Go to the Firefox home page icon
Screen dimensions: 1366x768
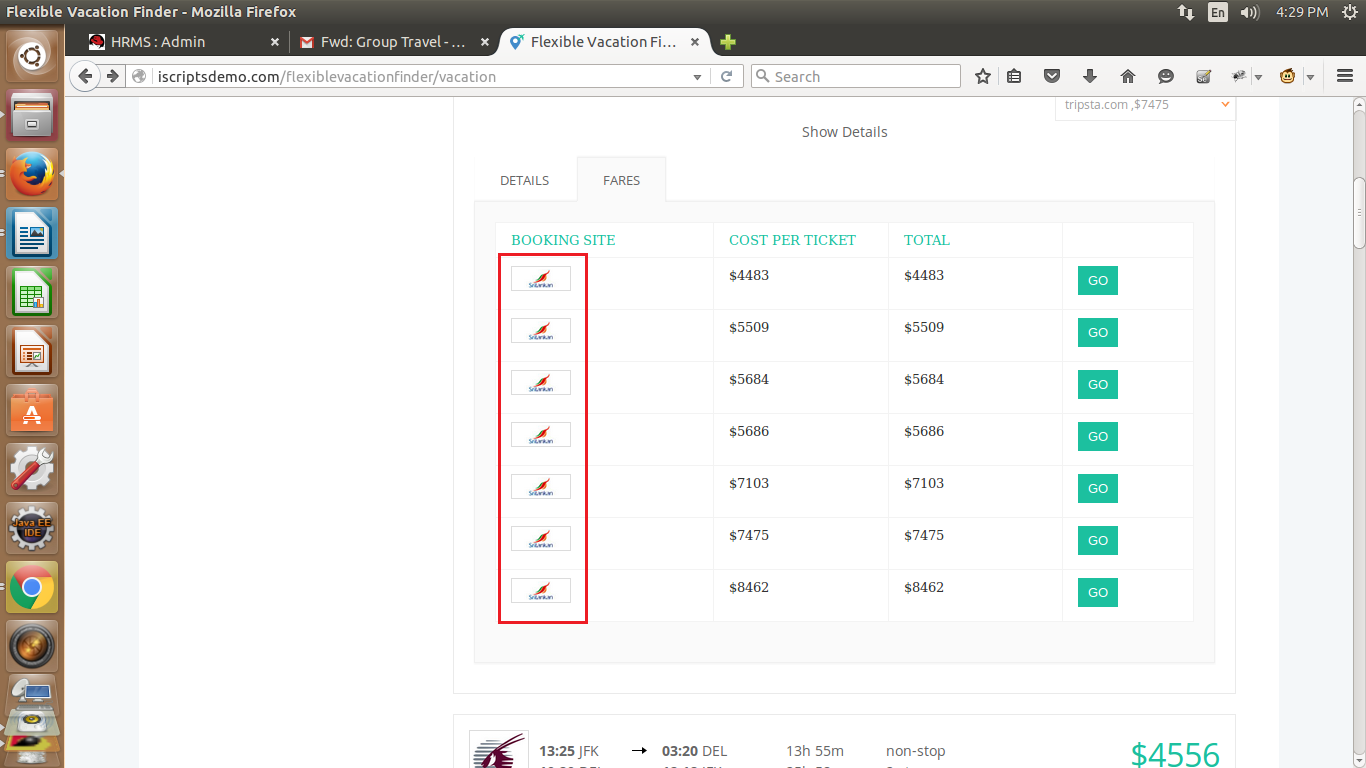1128,77
